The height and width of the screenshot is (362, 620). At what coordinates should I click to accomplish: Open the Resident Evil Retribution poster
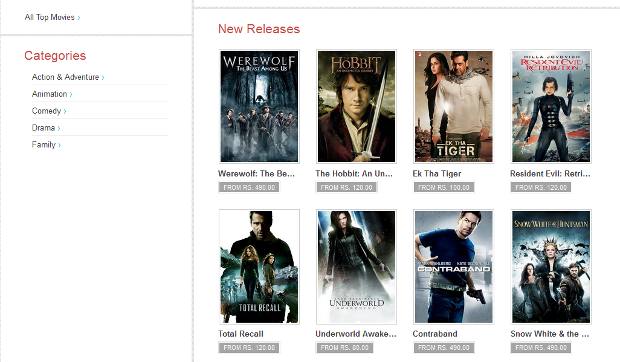click(551, 106)
